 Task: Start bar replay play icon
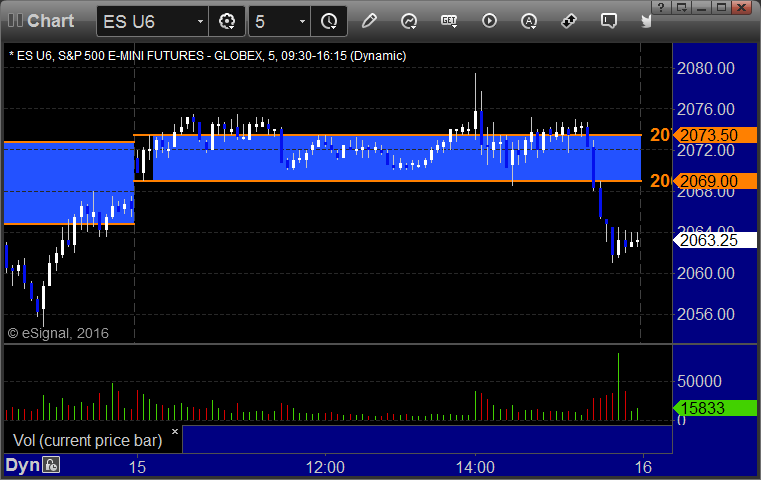(489, 21)
